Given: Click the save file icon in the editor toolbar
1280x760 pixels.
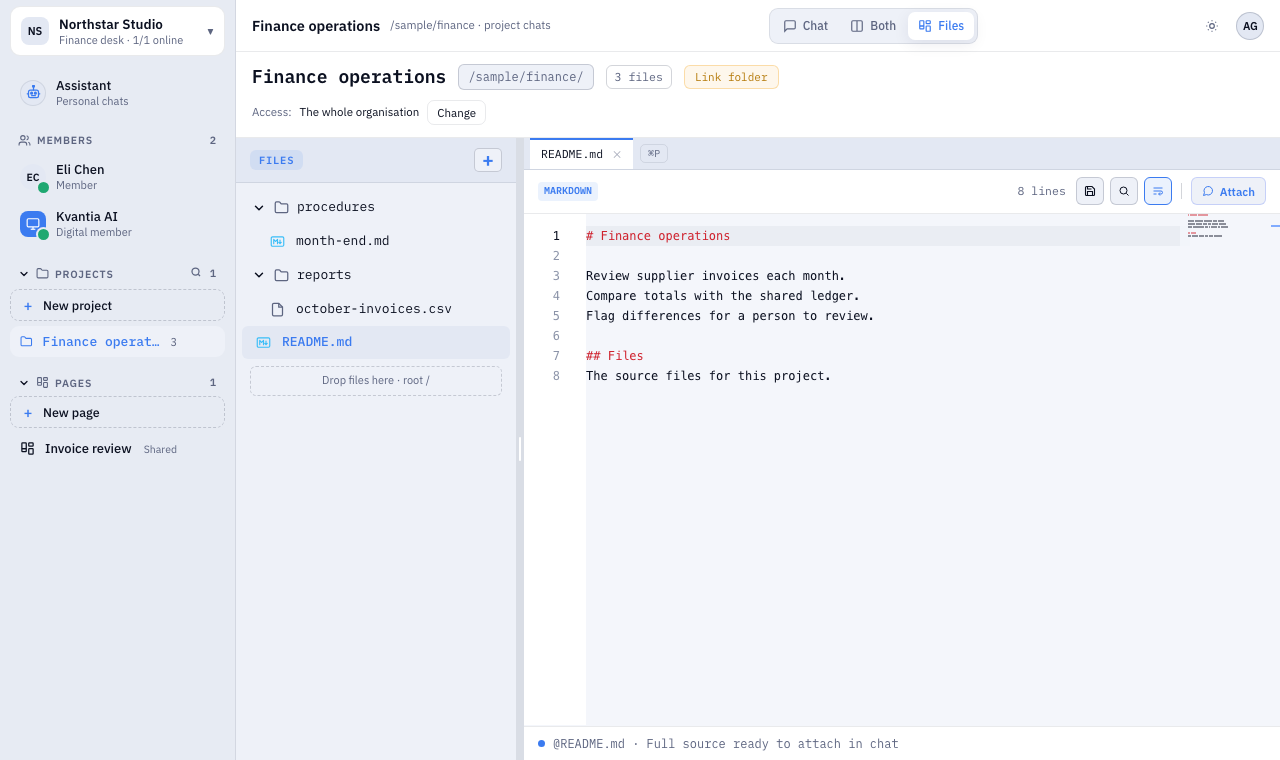Looking at the screenshot, I should [x=1090, y=191].
